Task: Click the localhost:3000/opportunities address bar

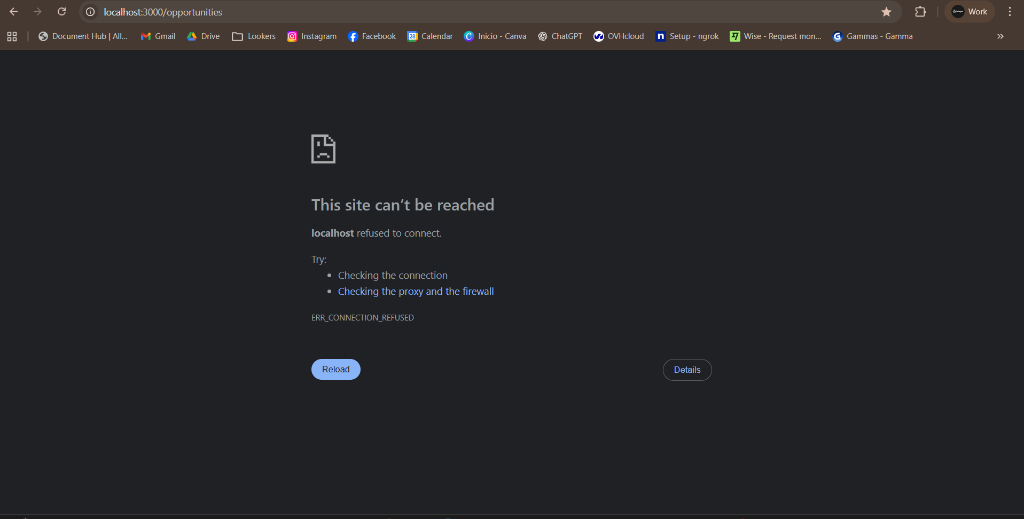Action: 400,12
